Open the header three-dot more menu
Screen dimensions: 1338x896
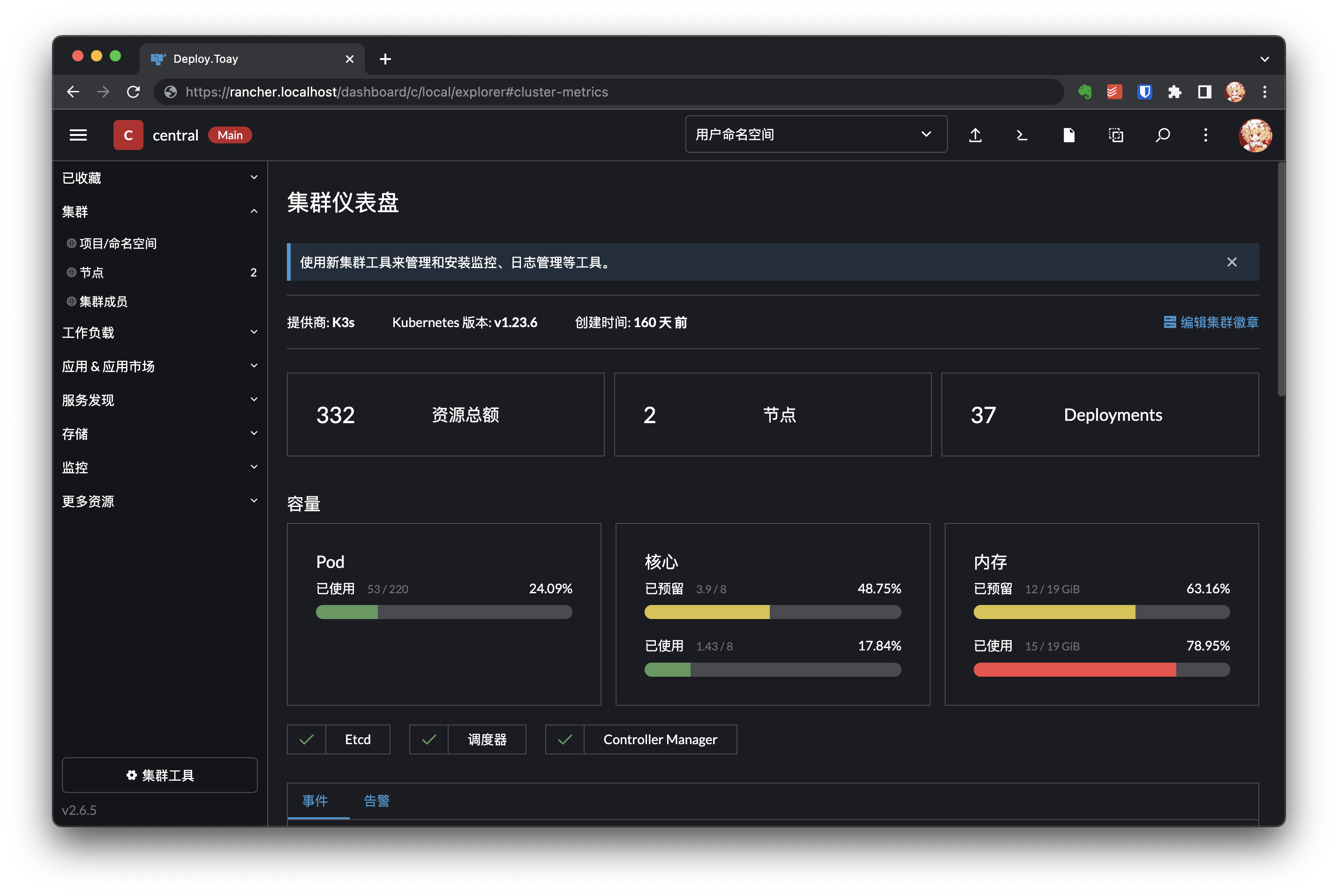[x=1206, y=135]
